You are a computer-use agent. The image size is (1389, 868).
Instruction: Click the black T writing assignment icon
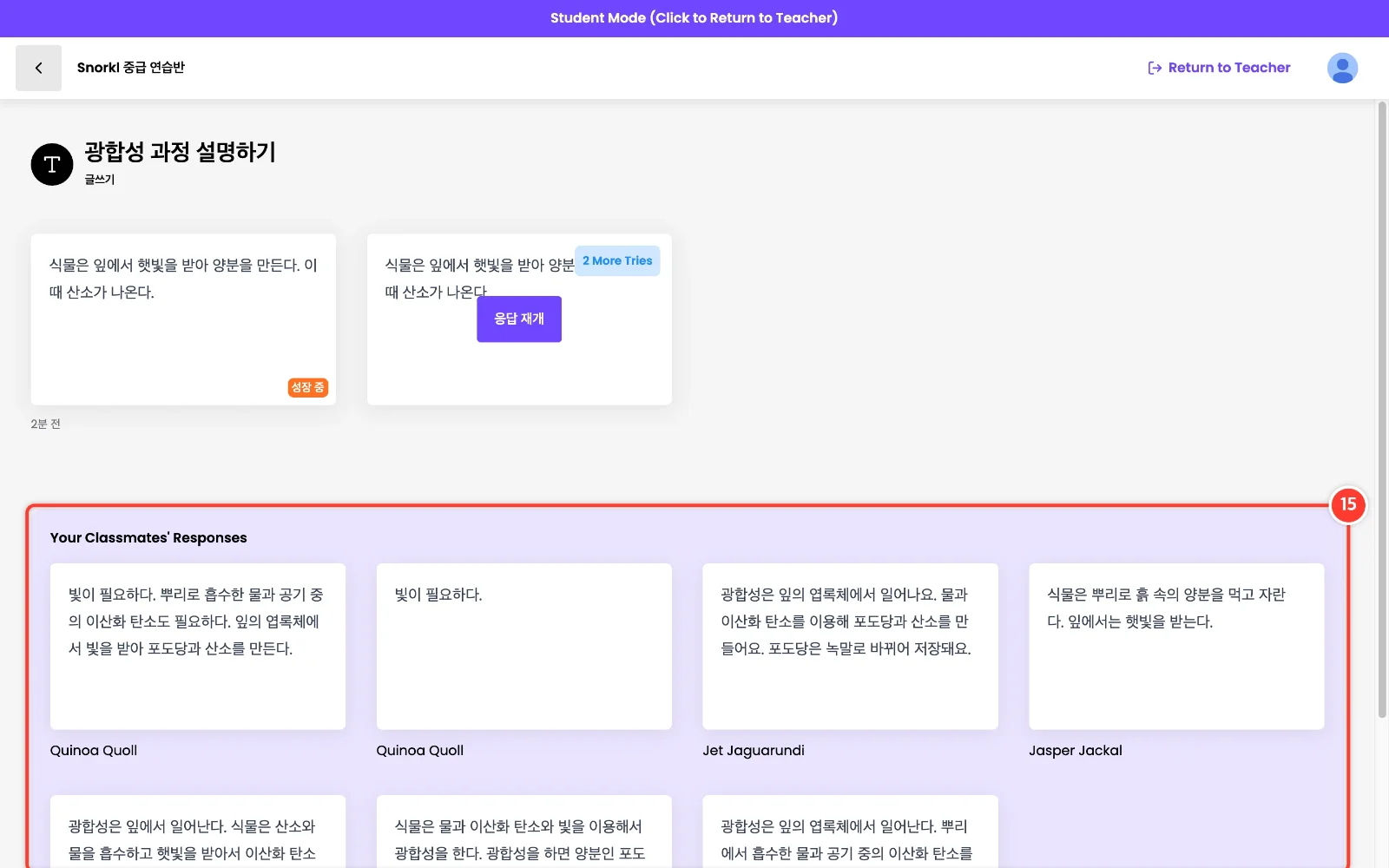[x=52, y=164]
